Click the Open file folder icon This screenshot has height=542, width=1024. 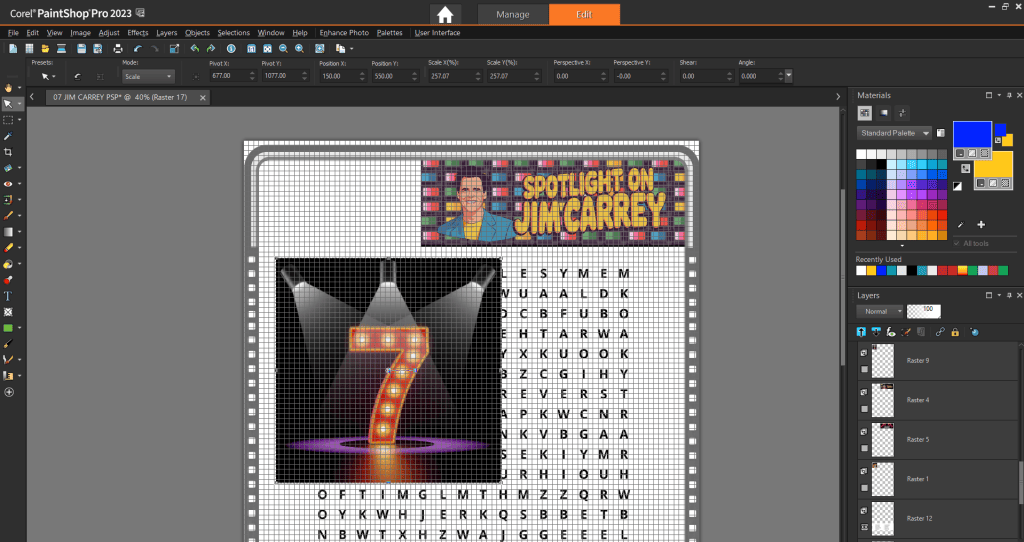click(x=45, y=48)
